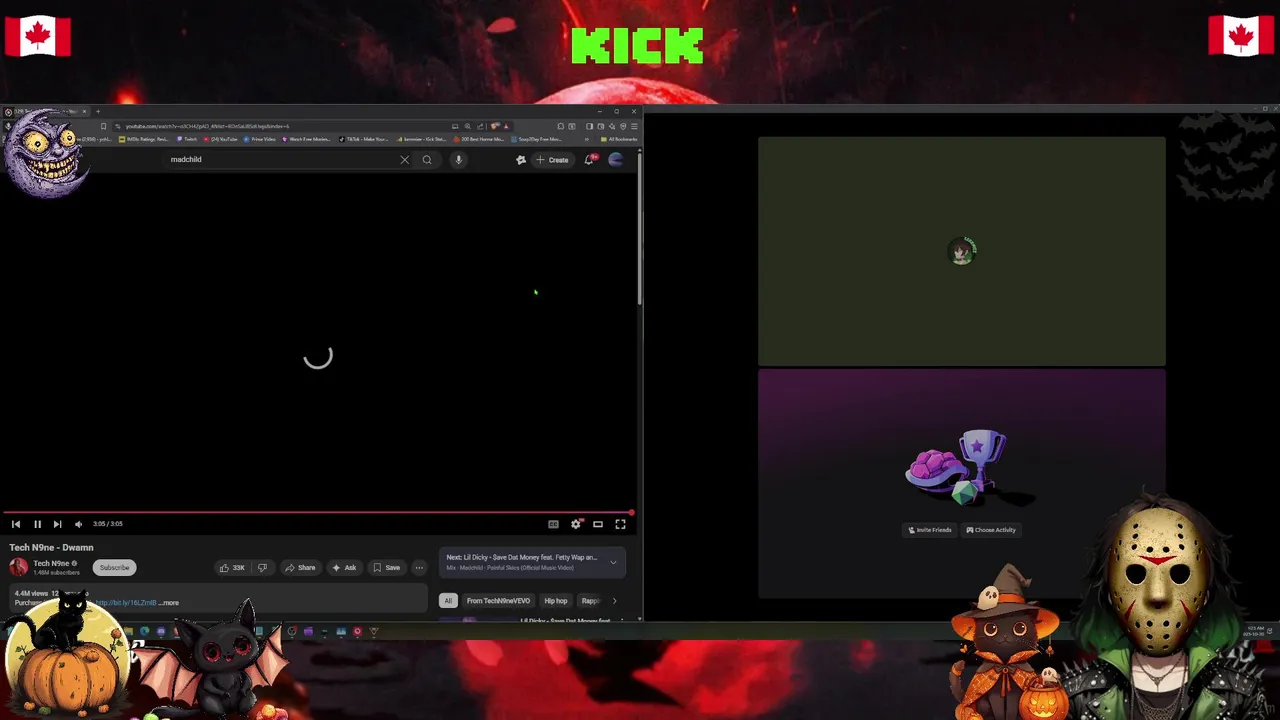
Task: Go to the previous video in player
Action: click(16, 524)
